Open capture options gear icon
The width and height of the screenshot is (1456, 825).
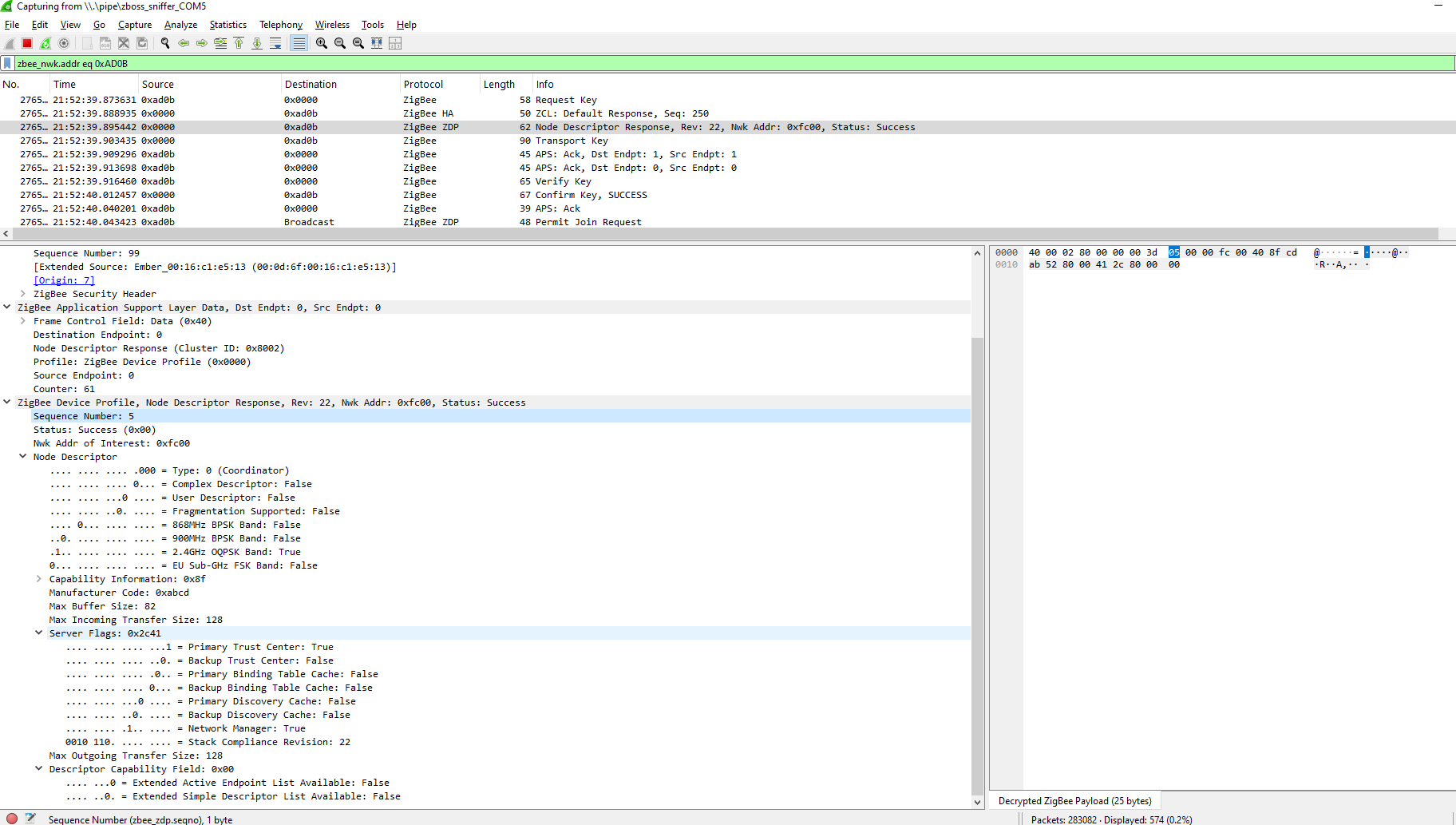pos(64,43)
